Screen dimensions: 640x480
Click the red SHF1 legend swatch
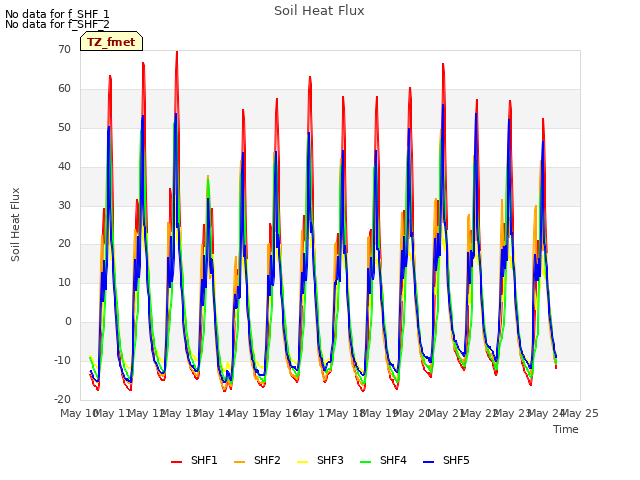176,461
